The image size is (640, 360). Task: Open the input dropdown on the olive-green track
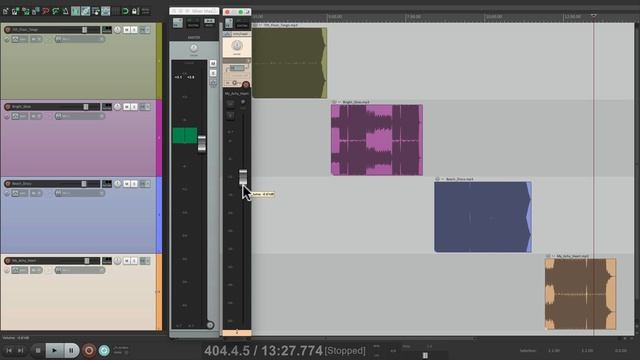click(x=80, y=39)
